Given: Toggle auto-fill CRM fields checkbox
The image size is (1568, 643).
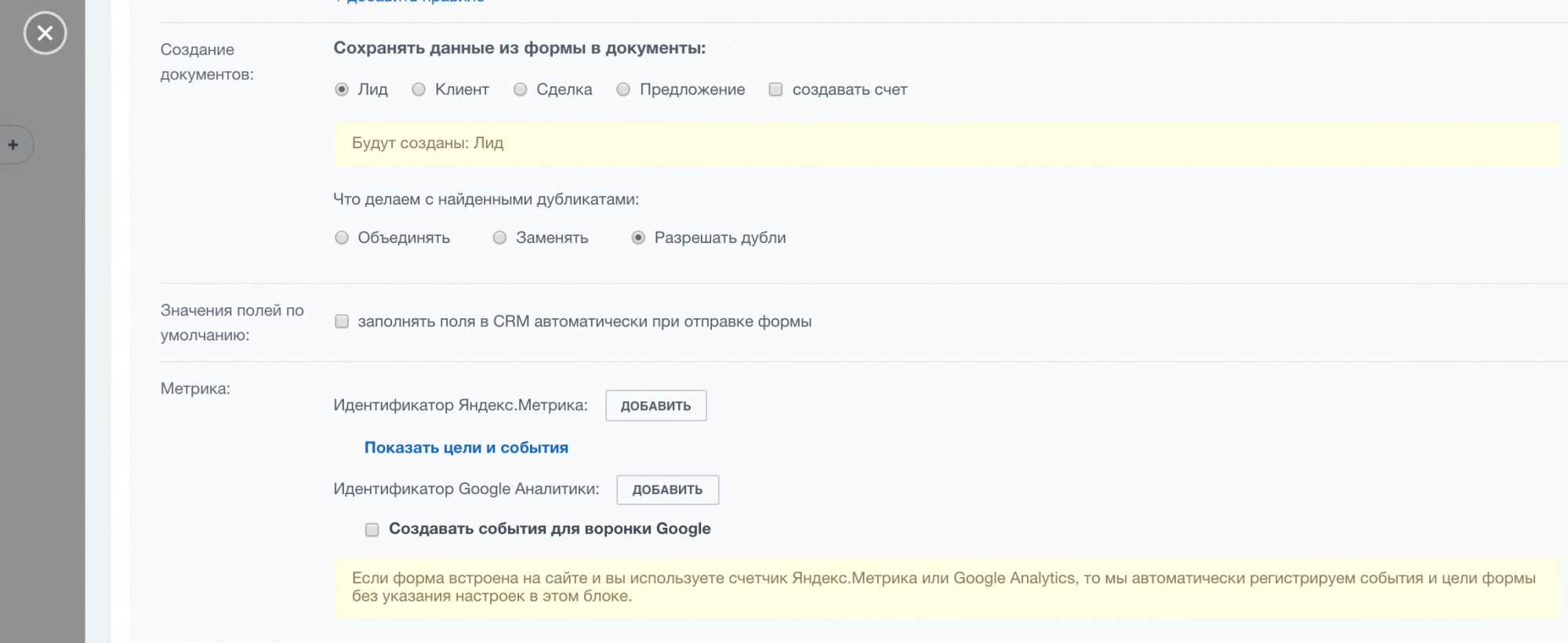Looking at the screenshot, I should (342, 321).
